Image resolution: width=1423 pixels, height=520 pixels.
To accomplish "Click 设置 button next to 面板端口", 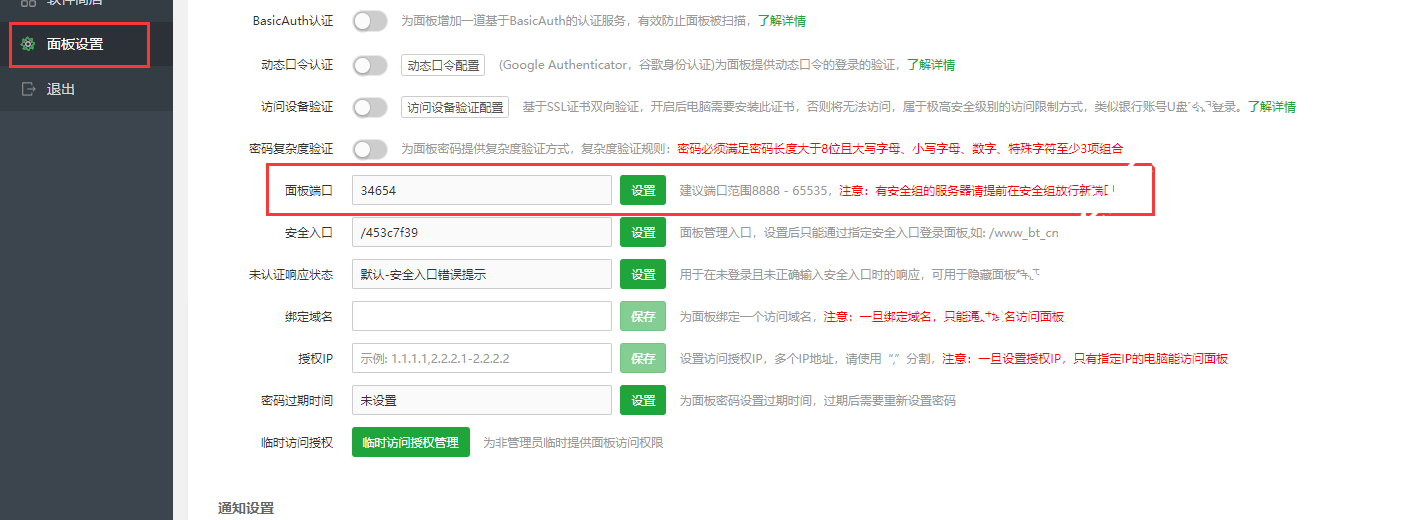I will tap(643, 190).
